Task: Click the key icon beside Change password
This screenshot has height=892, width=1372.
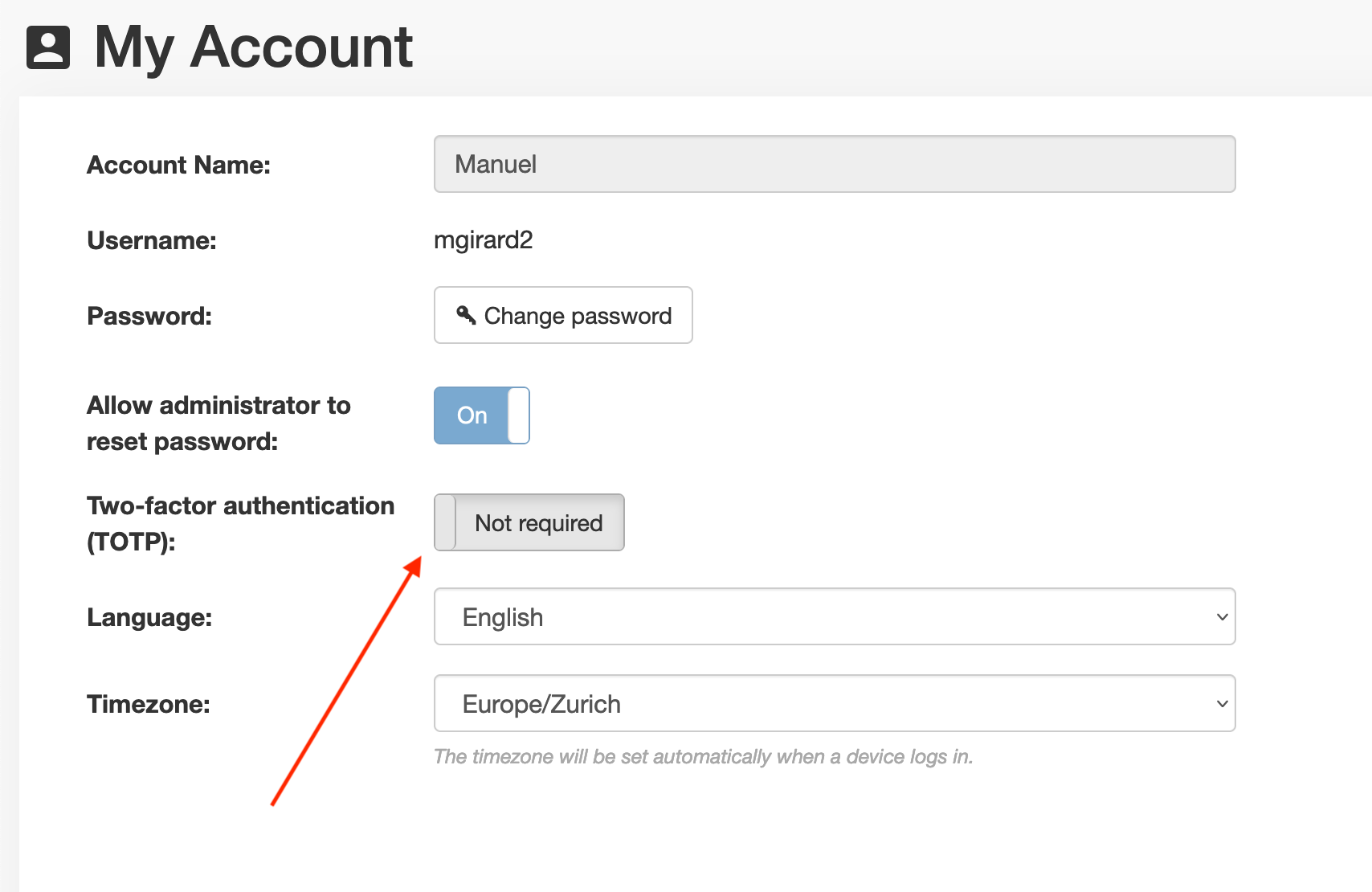Action: point(466,315)
